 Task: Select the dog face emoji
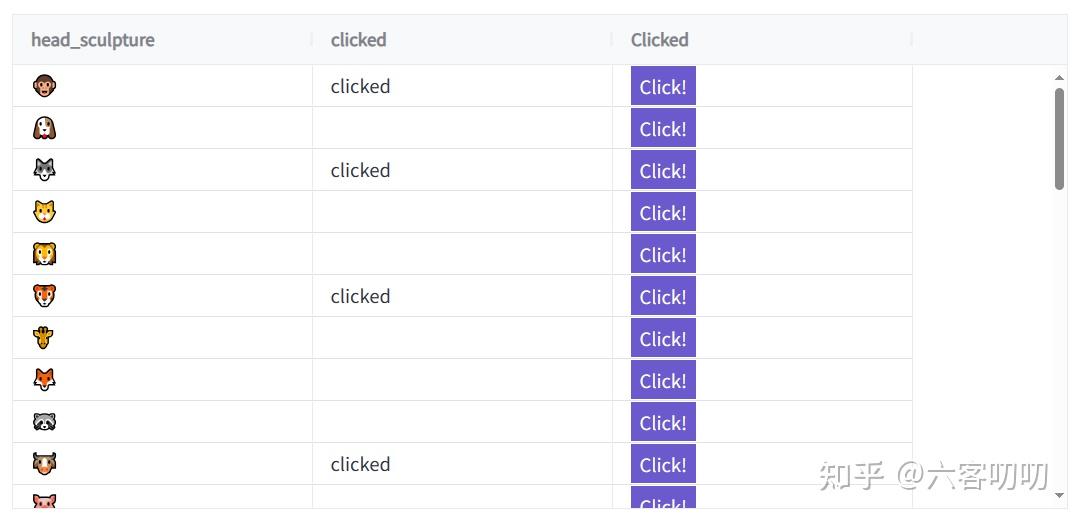(x=44, y=128)
